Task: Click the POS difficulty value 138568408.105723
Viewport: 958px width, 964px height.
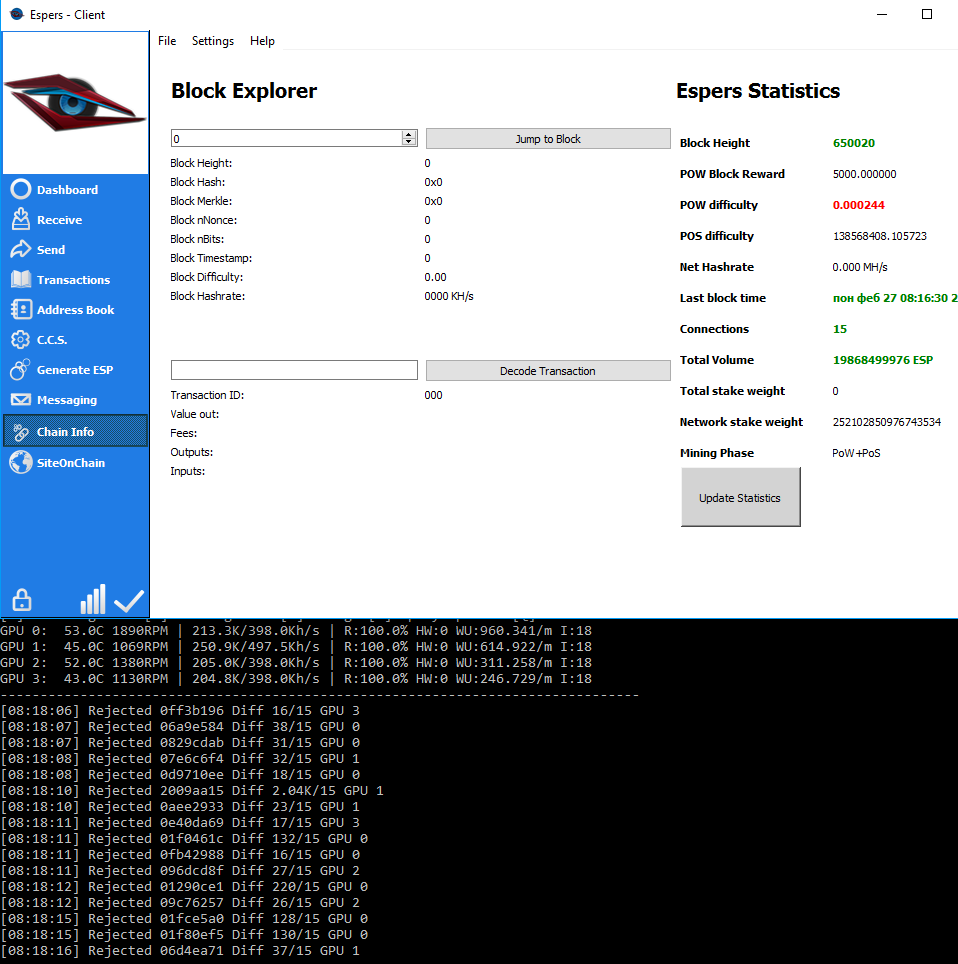Action: pos(879,236)
